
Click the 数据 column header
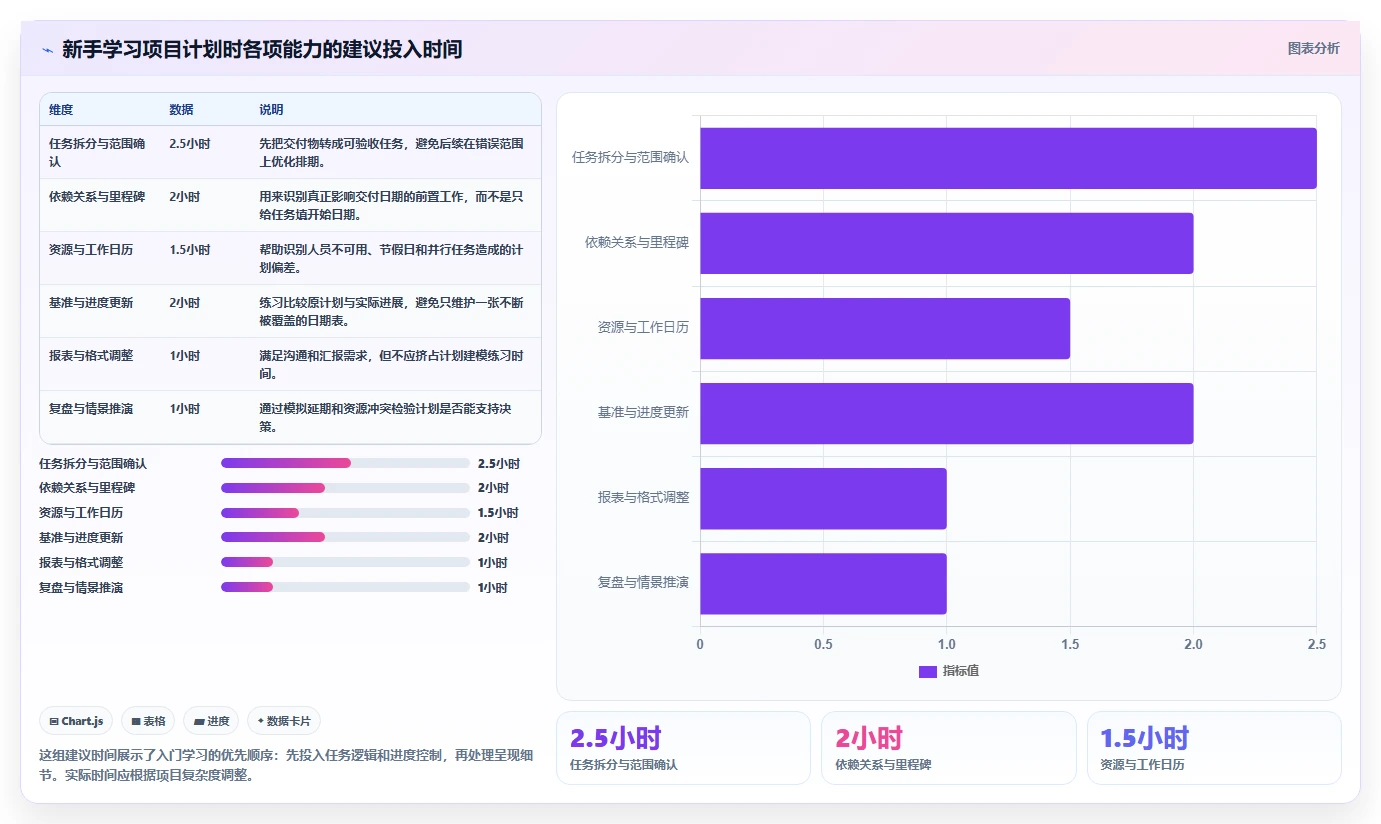pyautogui.click(x=181, y=109)
